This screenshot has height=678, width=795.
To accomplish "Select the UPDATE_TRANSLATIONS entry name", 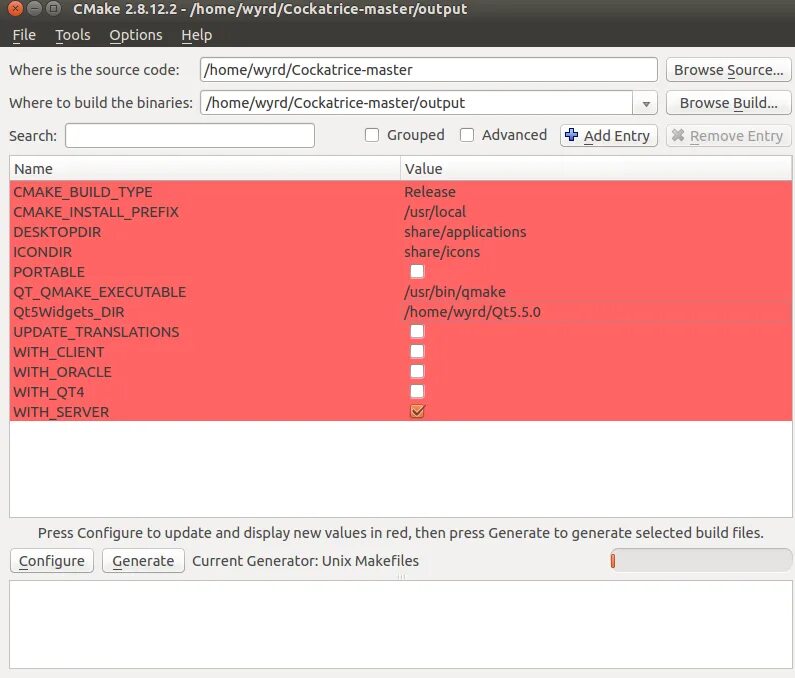I will tap(96, 332).
